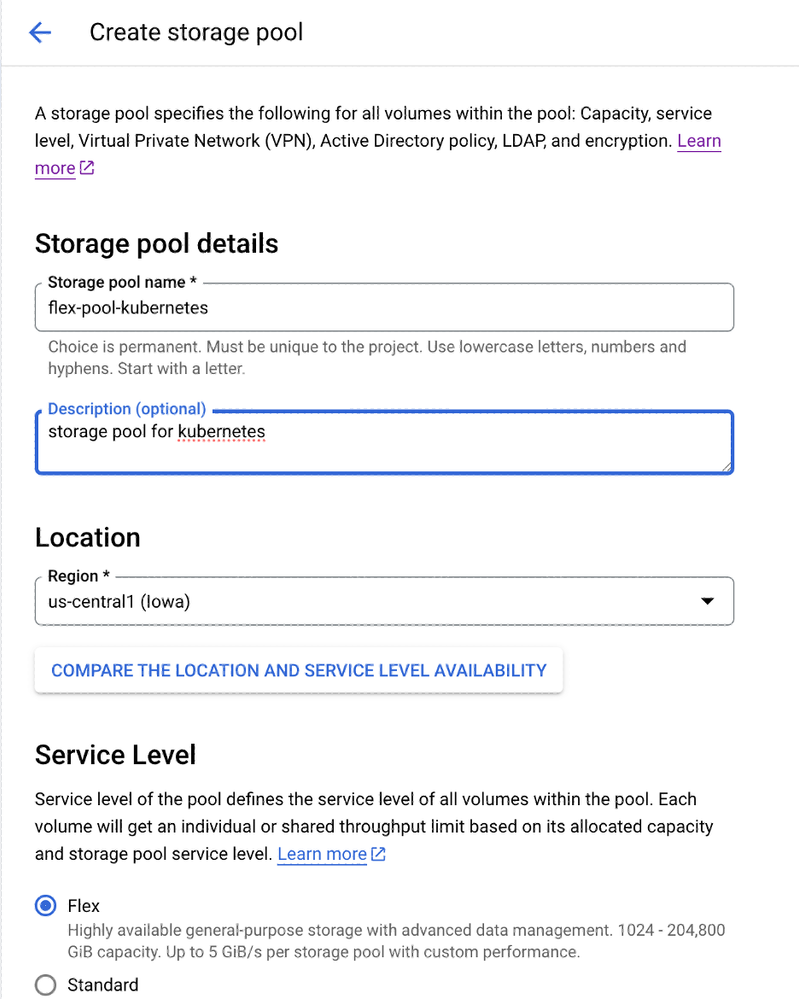Click the Region dropdown arrow icon
This screenshot has width=799, height=999.
point(707,602)
